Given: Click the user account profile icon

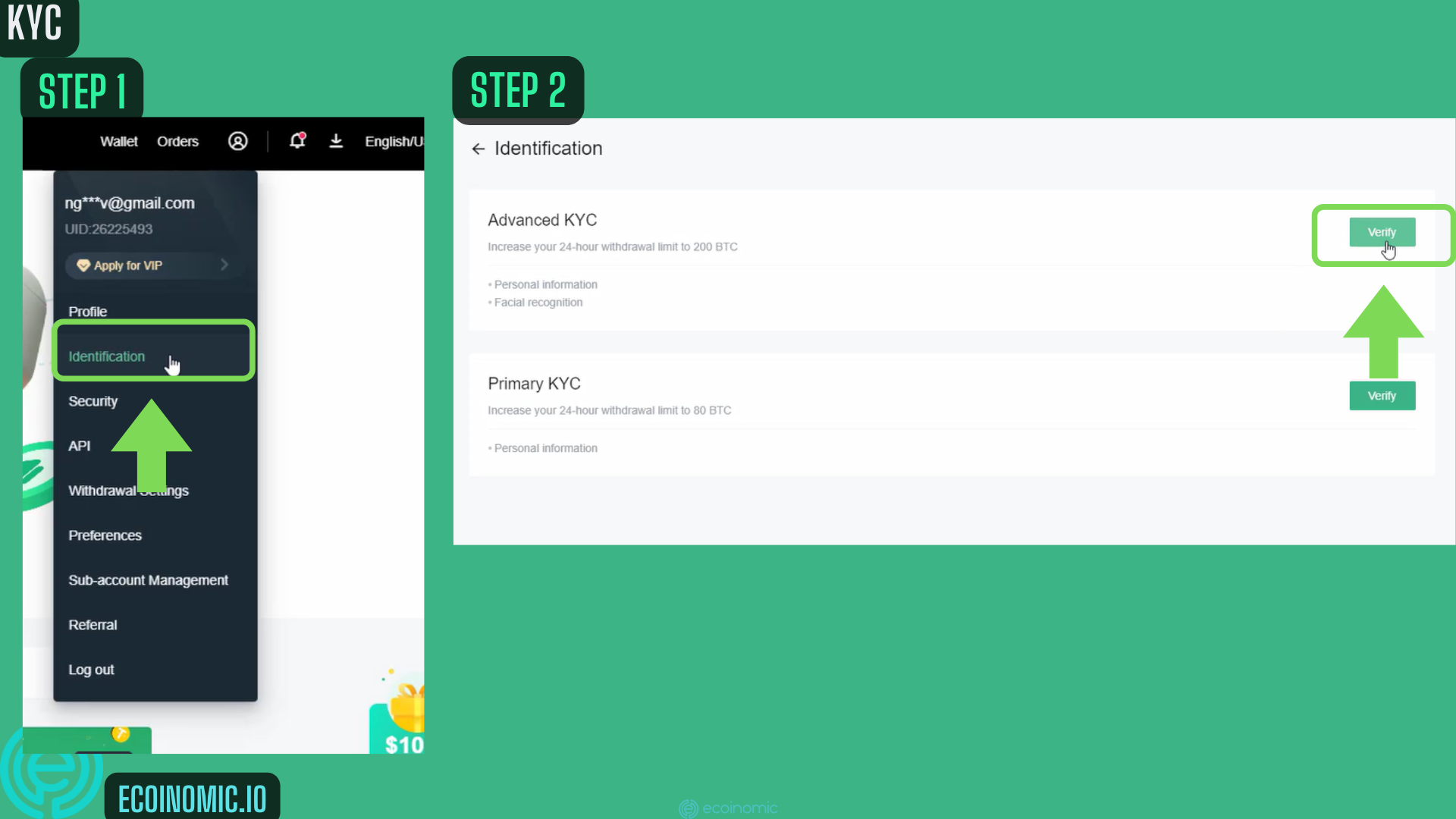Looking at the screenshot, I should pyautogui.click(x=237, y=141).
